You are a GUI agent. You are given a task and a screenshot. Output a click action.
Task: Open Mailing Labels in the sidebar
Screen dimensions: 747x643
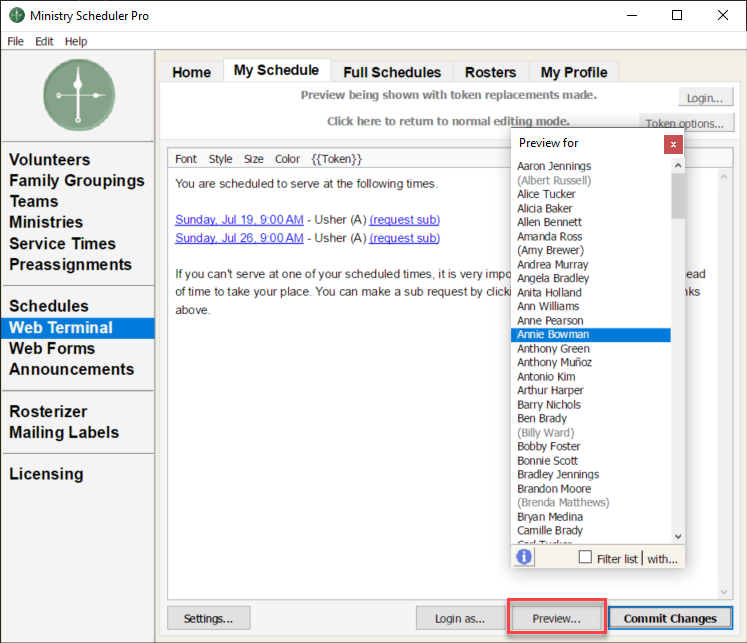pyautogui.click(x=64, y=432)
